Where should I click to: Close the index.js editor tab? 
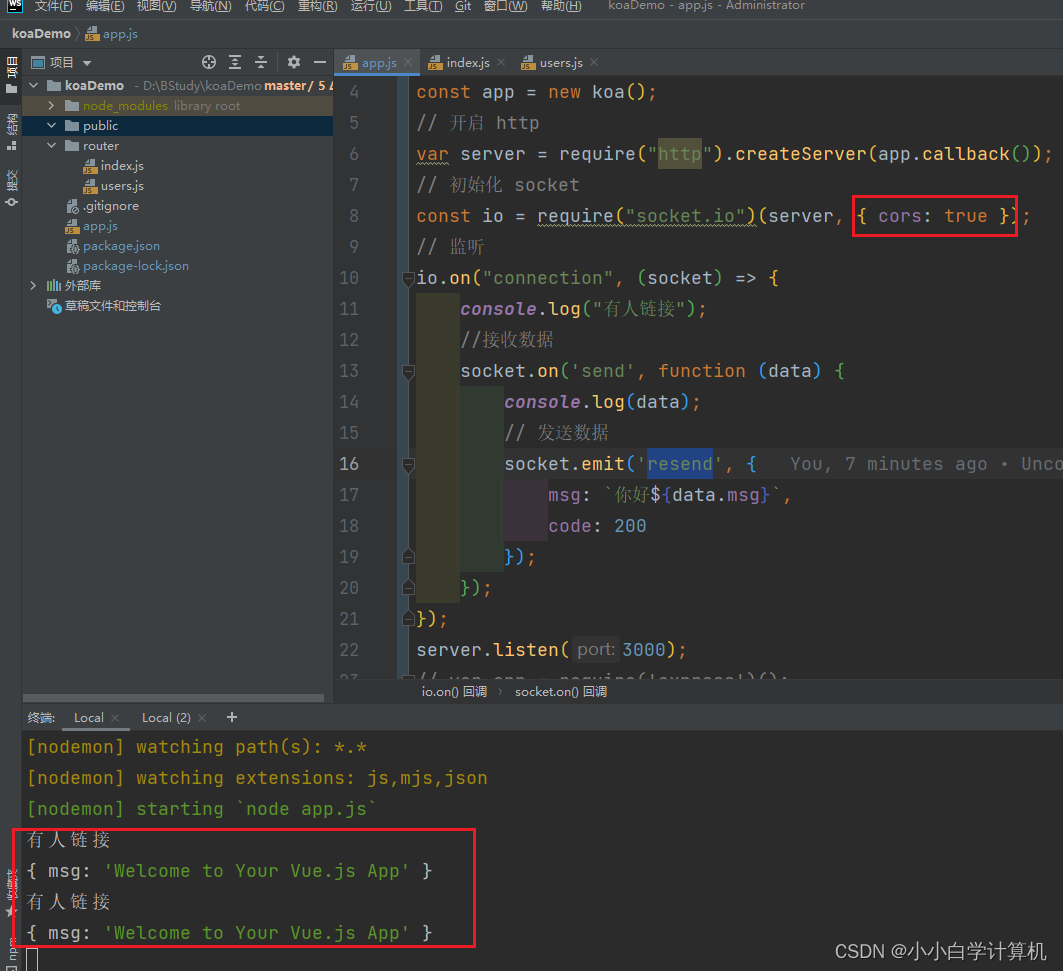click(x=501, y=62)
